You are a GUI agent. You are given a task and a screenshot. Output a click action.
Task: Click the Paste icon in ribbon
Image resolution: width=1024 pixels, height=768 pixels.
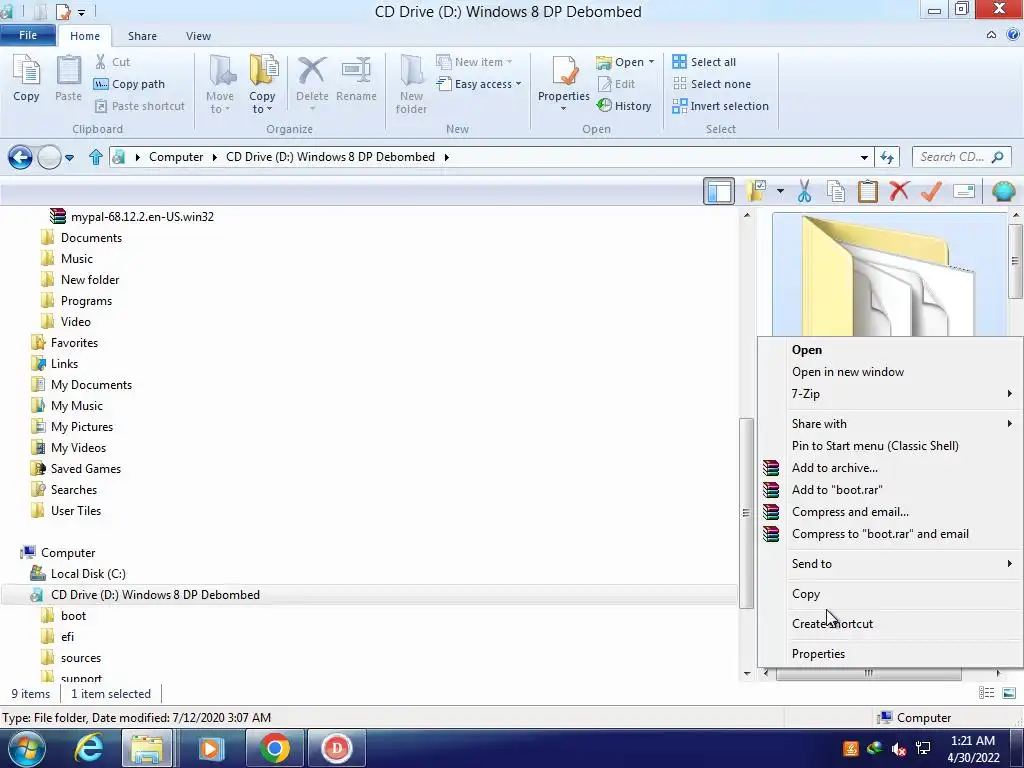tap(68, 78)
